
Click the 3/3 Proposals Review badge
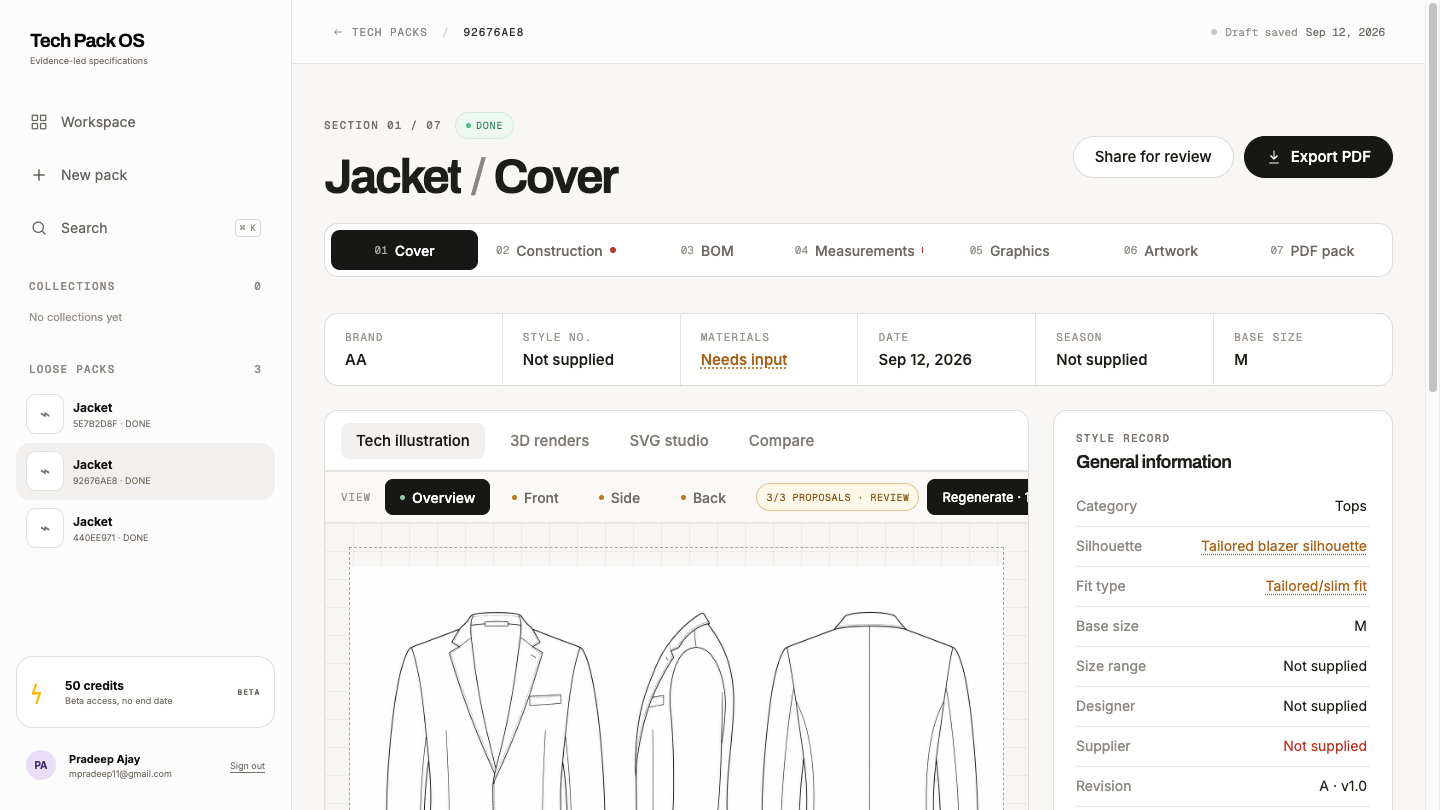(x=837, y=497)
